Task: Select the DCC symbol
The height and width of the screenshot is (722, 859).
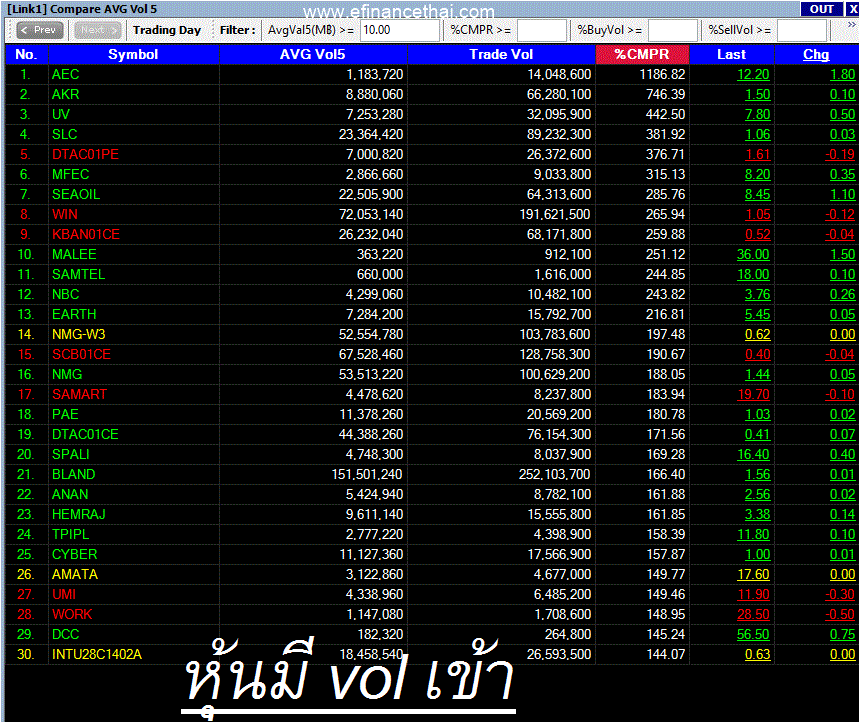Action: [66, 634]
